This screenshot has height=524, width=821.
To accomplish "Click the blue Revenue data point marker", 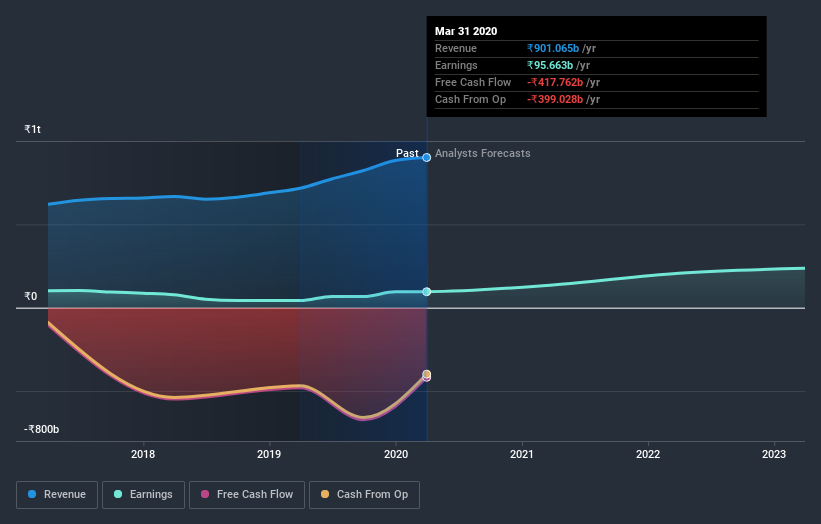I will (x=427, y=157).
